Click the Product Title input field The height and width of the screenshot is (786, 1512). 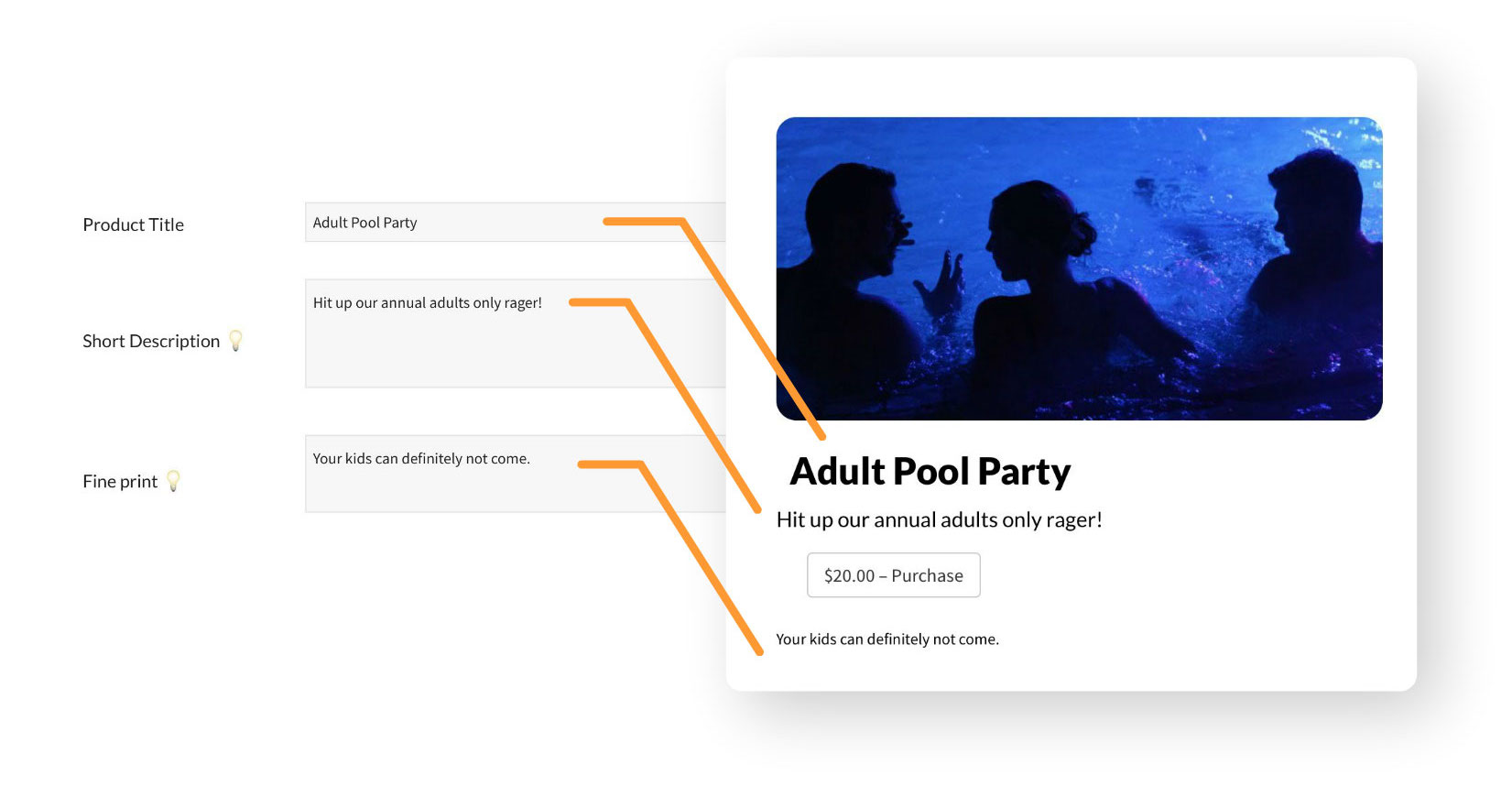516,223
